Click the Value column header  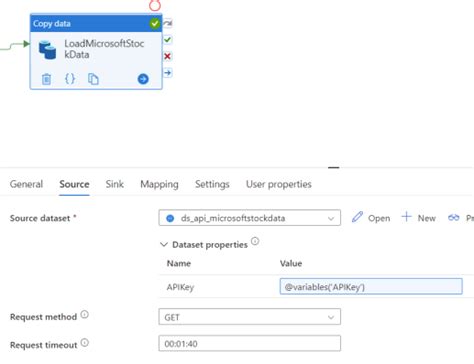[x=291, y=263]
